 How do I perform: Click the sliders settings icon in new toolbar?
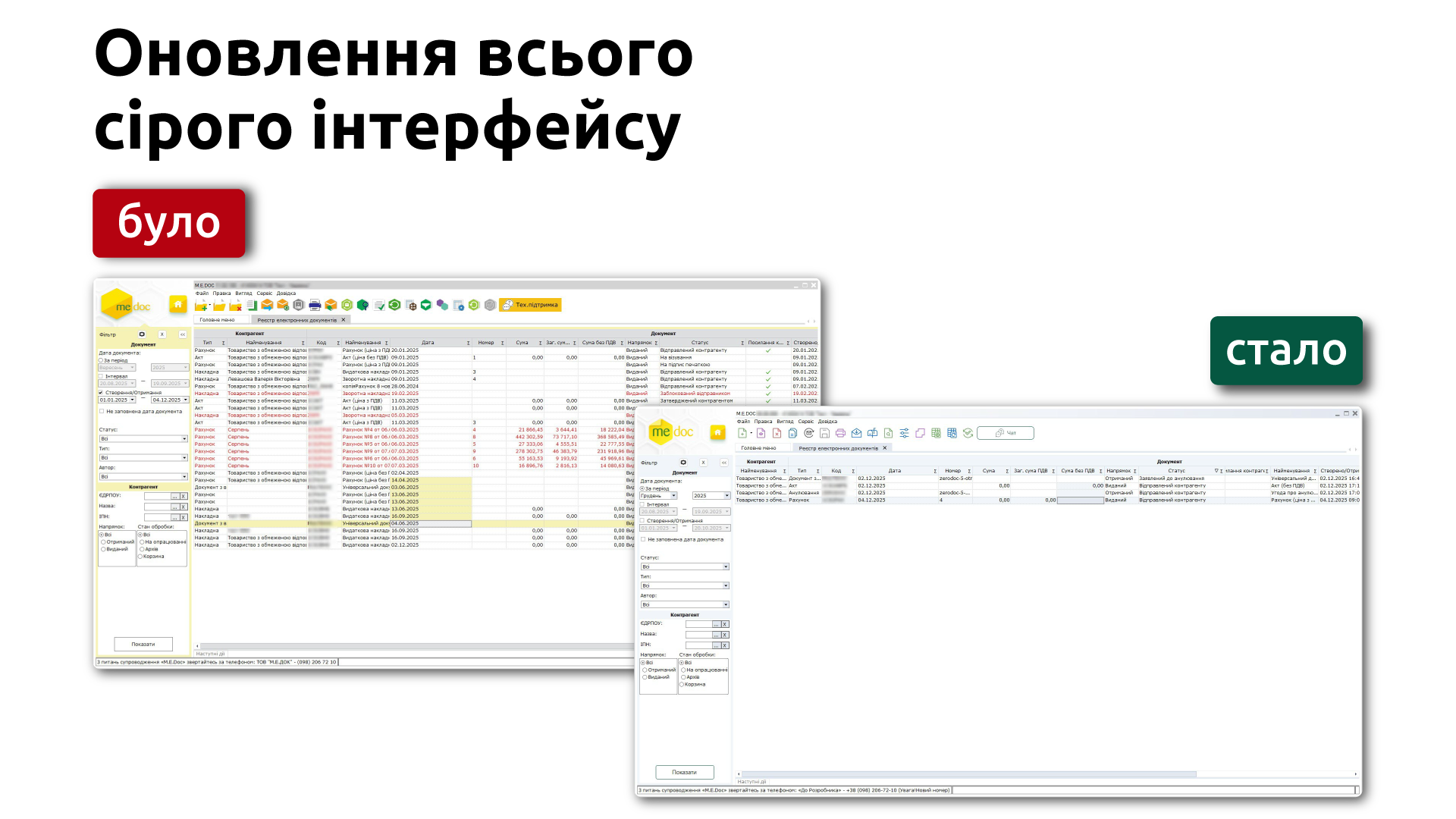coord(904,433)
